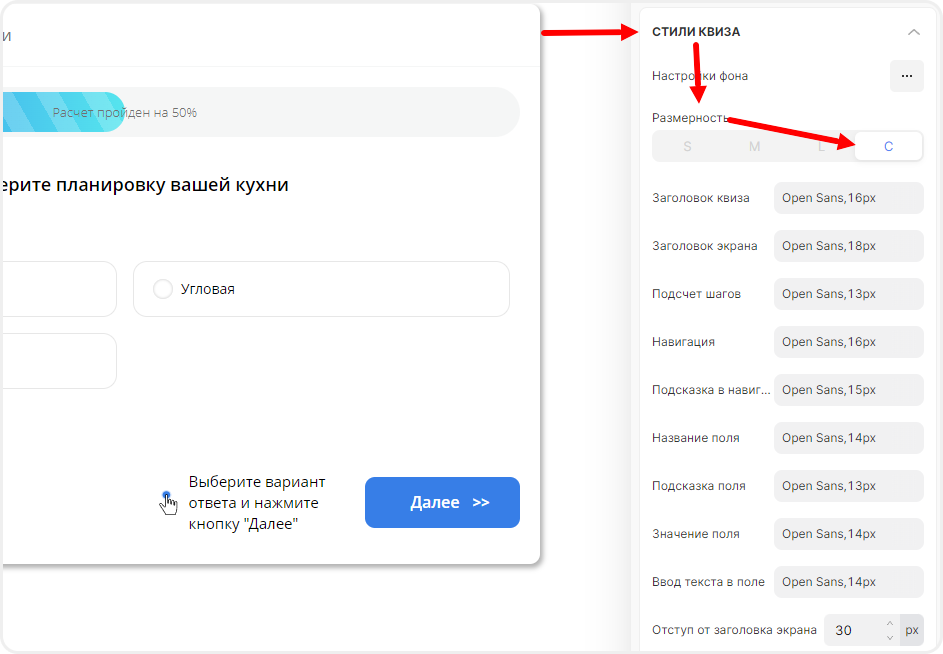Viewport: 943px width, 654px height.
Task: Open the Подсчет шагов font selector
Action: (x=848, y=294)
